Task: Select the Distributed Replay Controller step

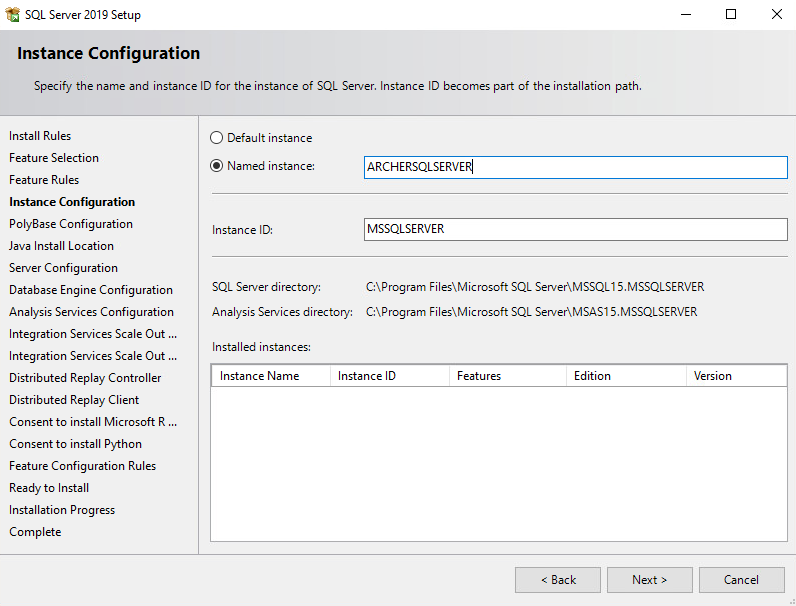Action: pyautogui.click(x=85, y=378)
